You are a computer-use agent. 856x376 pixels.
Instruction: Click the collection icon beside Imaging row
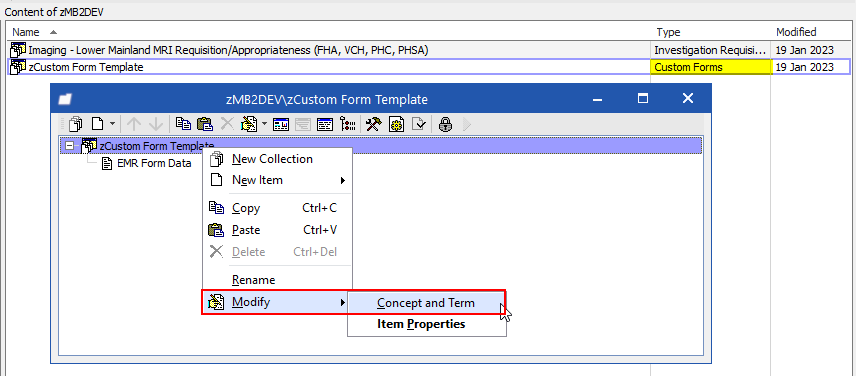[x=18, y=50]
